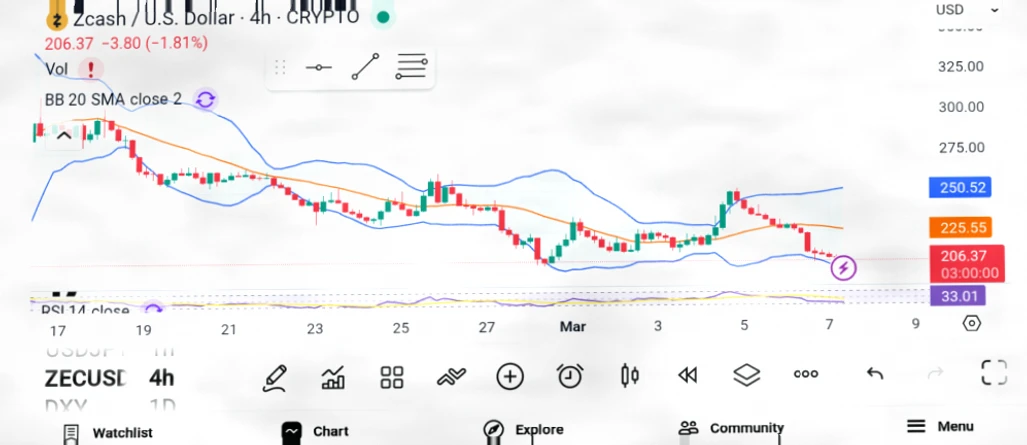Click the orange 225.55 price label
Screen dimensions: 1027x445
960,228
